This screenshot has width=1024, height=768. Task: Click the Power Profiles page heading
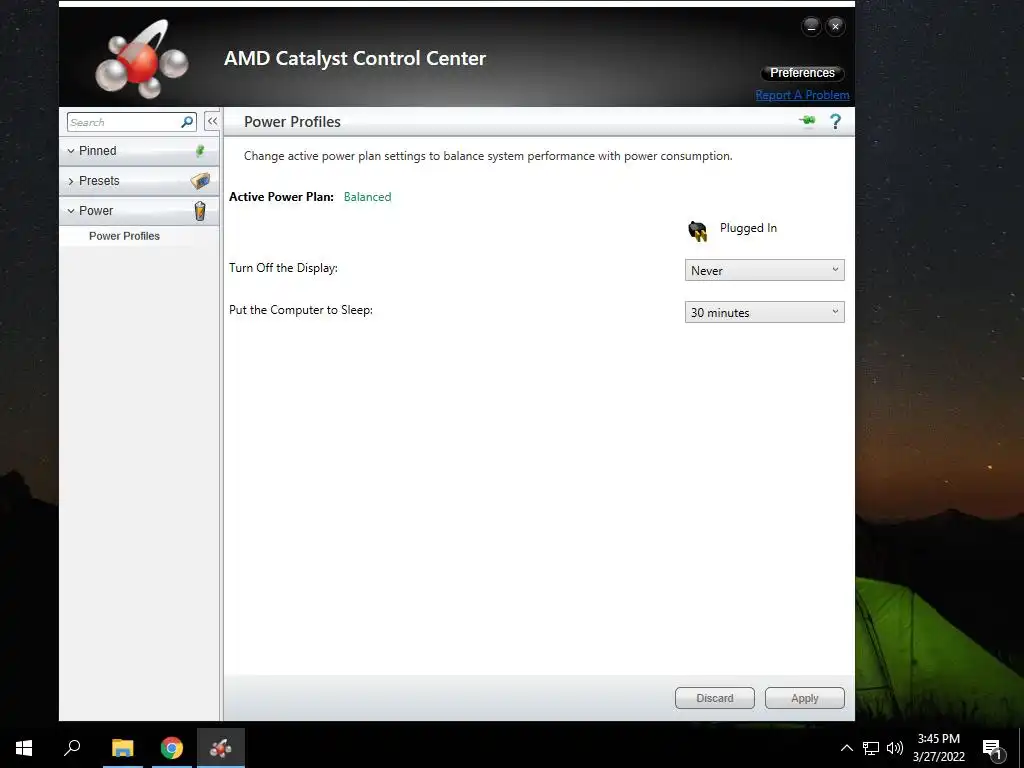(292, 121)
